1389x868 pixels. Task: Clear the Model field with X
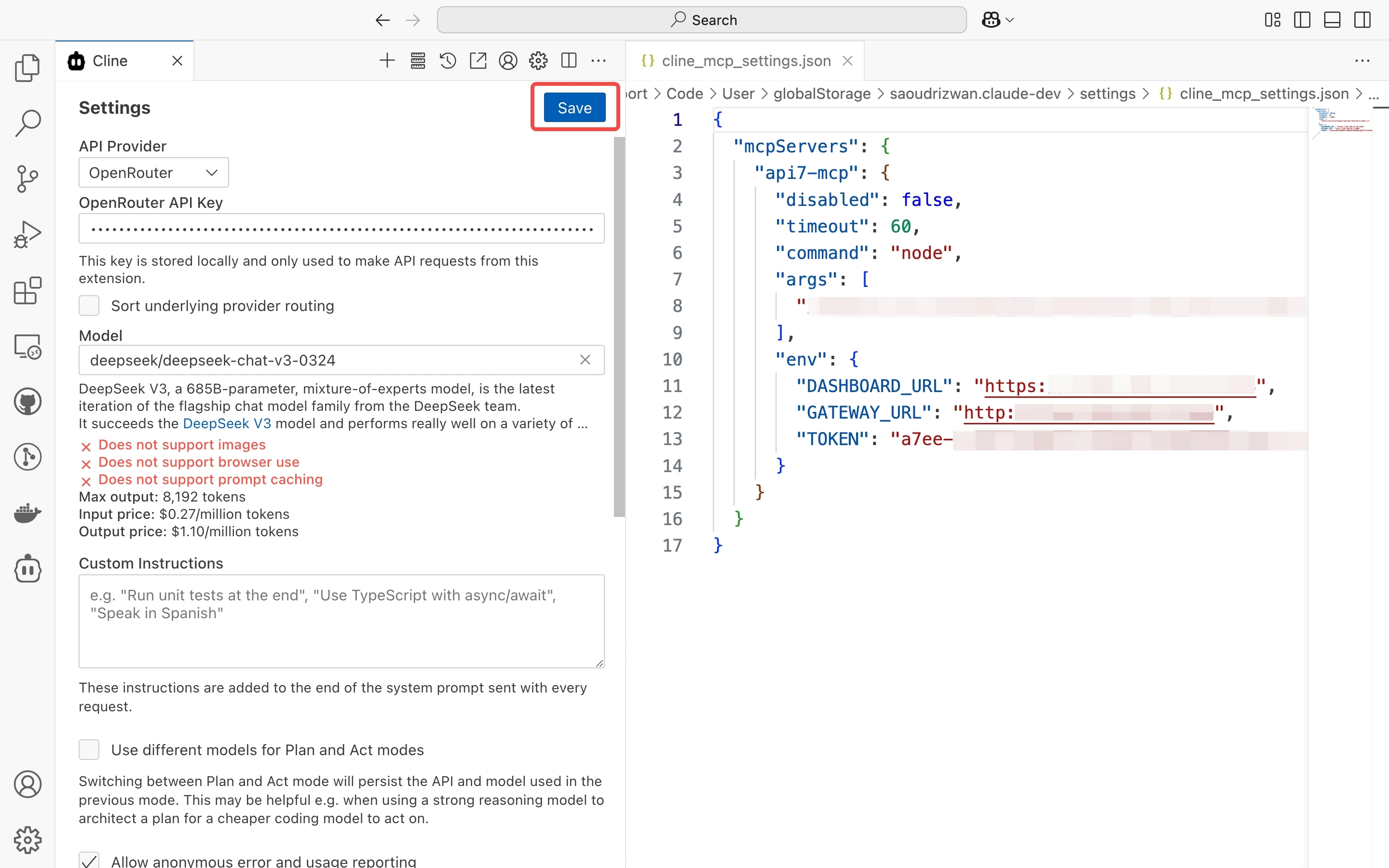tap(585, 360)
